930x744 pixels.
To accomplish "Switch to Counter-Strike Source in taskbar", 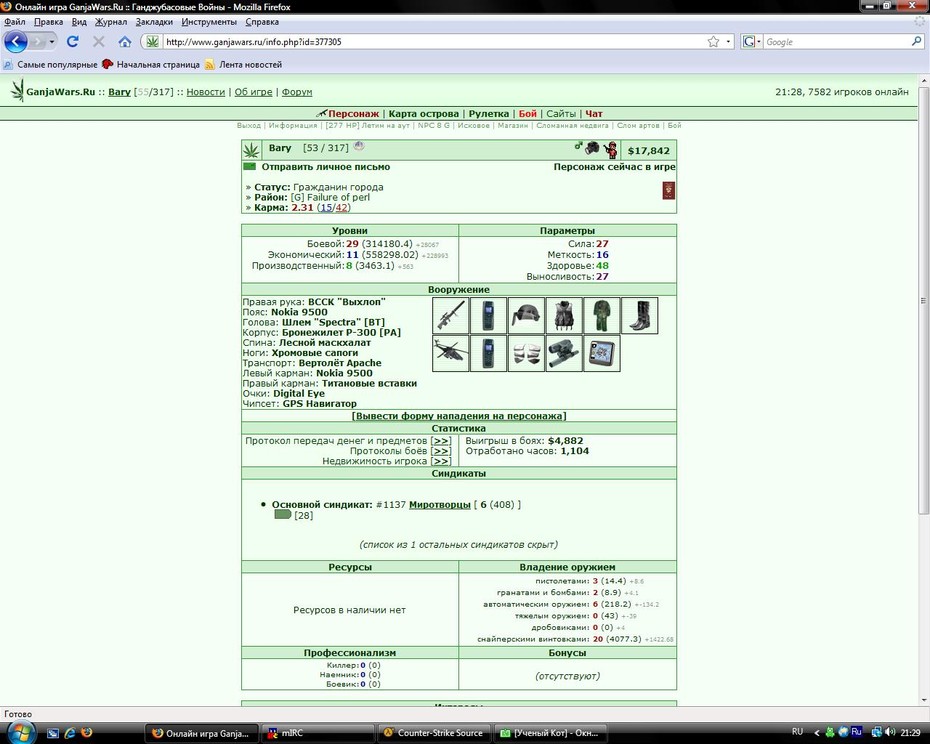I will tap(434, 733).
